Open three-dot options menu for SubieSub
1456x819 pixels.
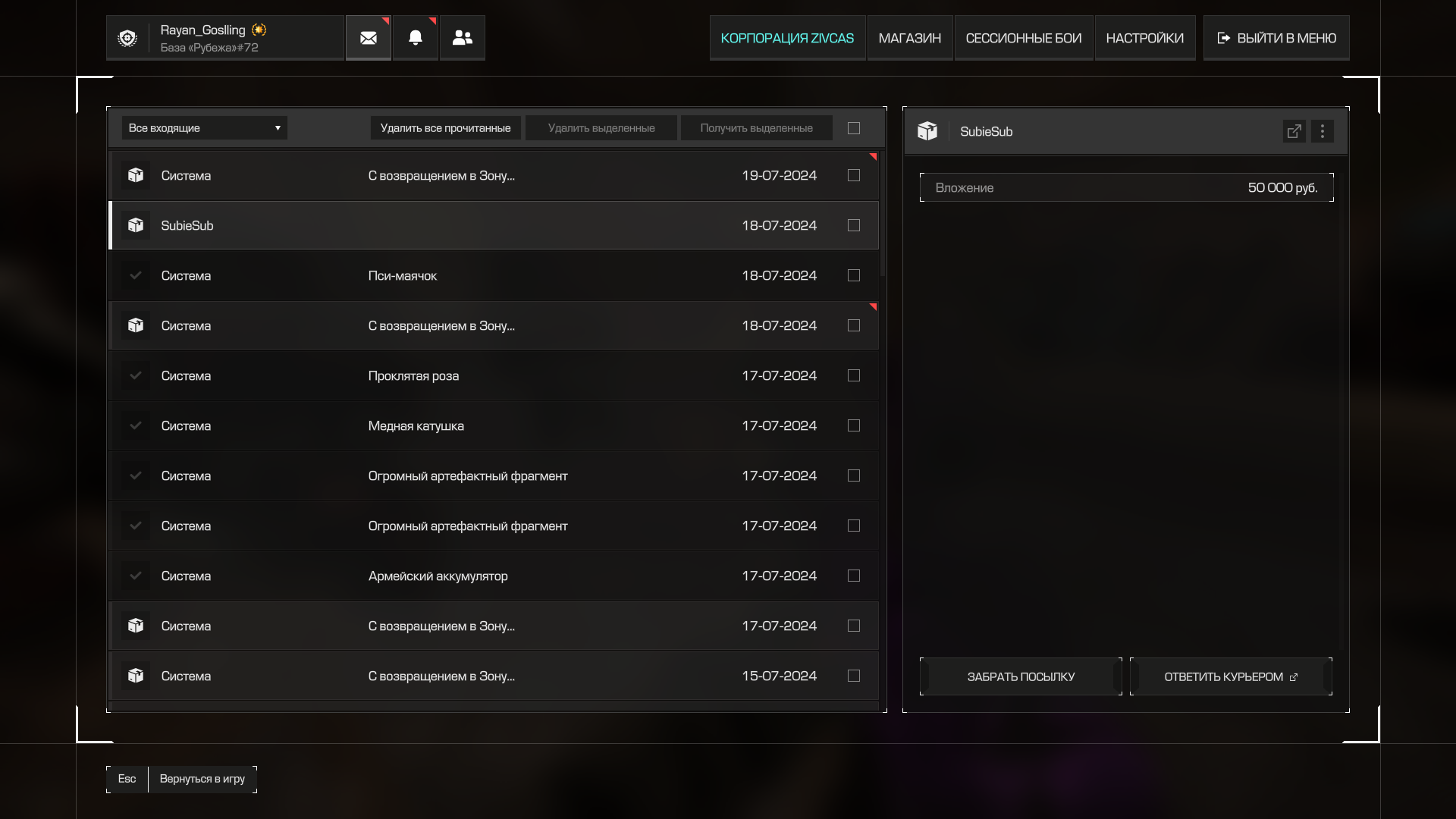(1323, 131)
